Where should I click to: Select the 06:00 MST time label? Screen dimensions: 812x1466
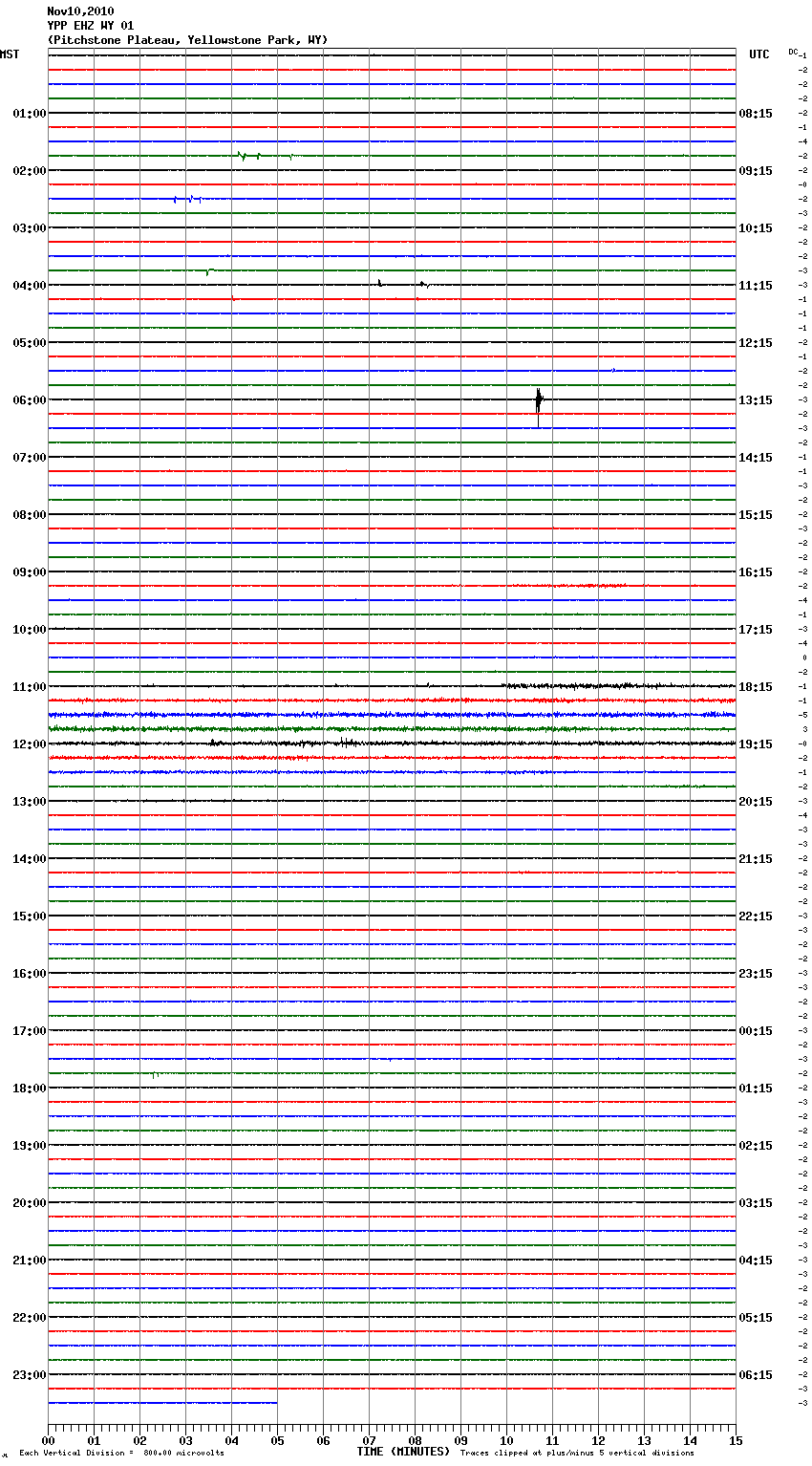[29, 400]
